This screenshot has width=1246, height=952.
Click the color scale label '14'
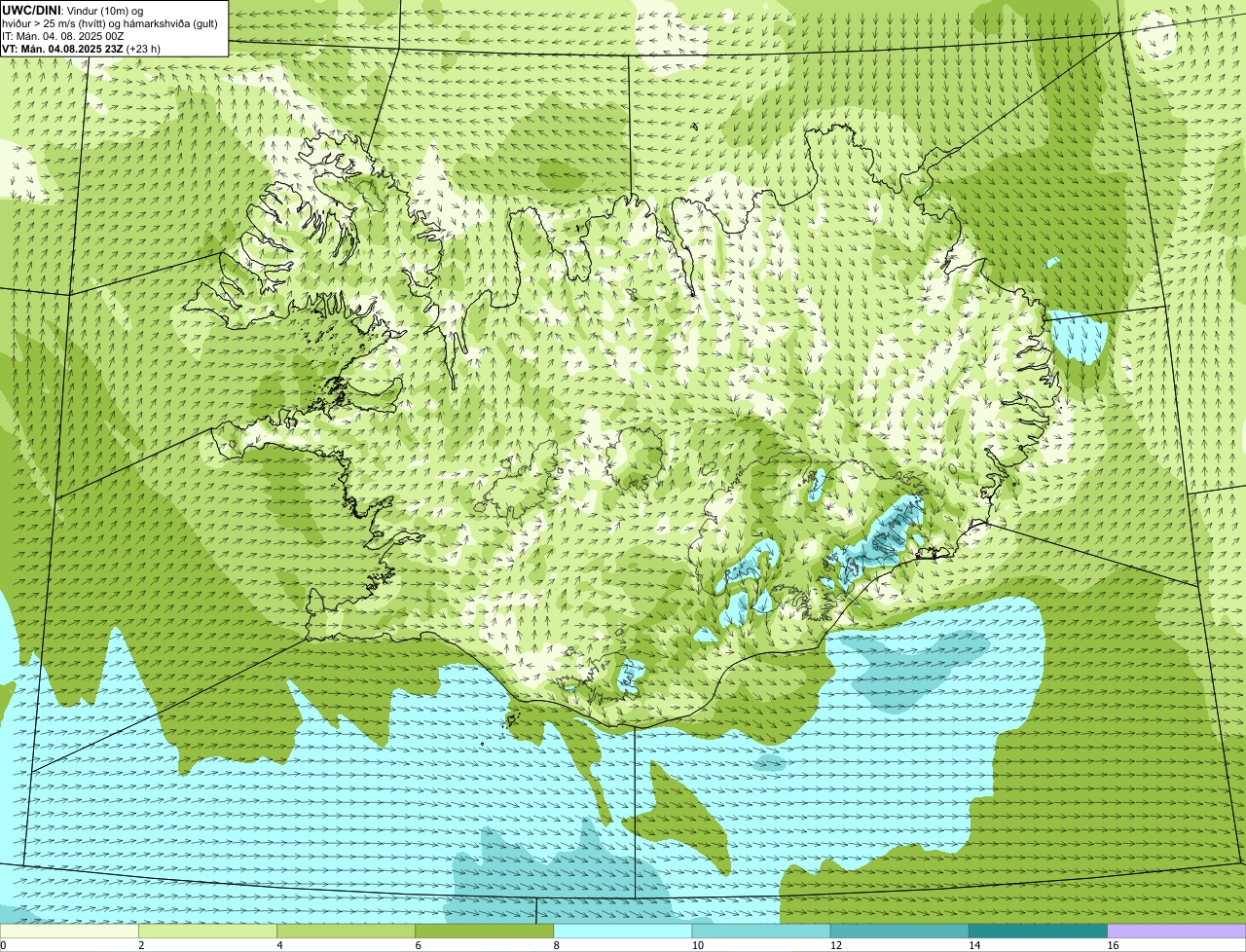point(974,945)
